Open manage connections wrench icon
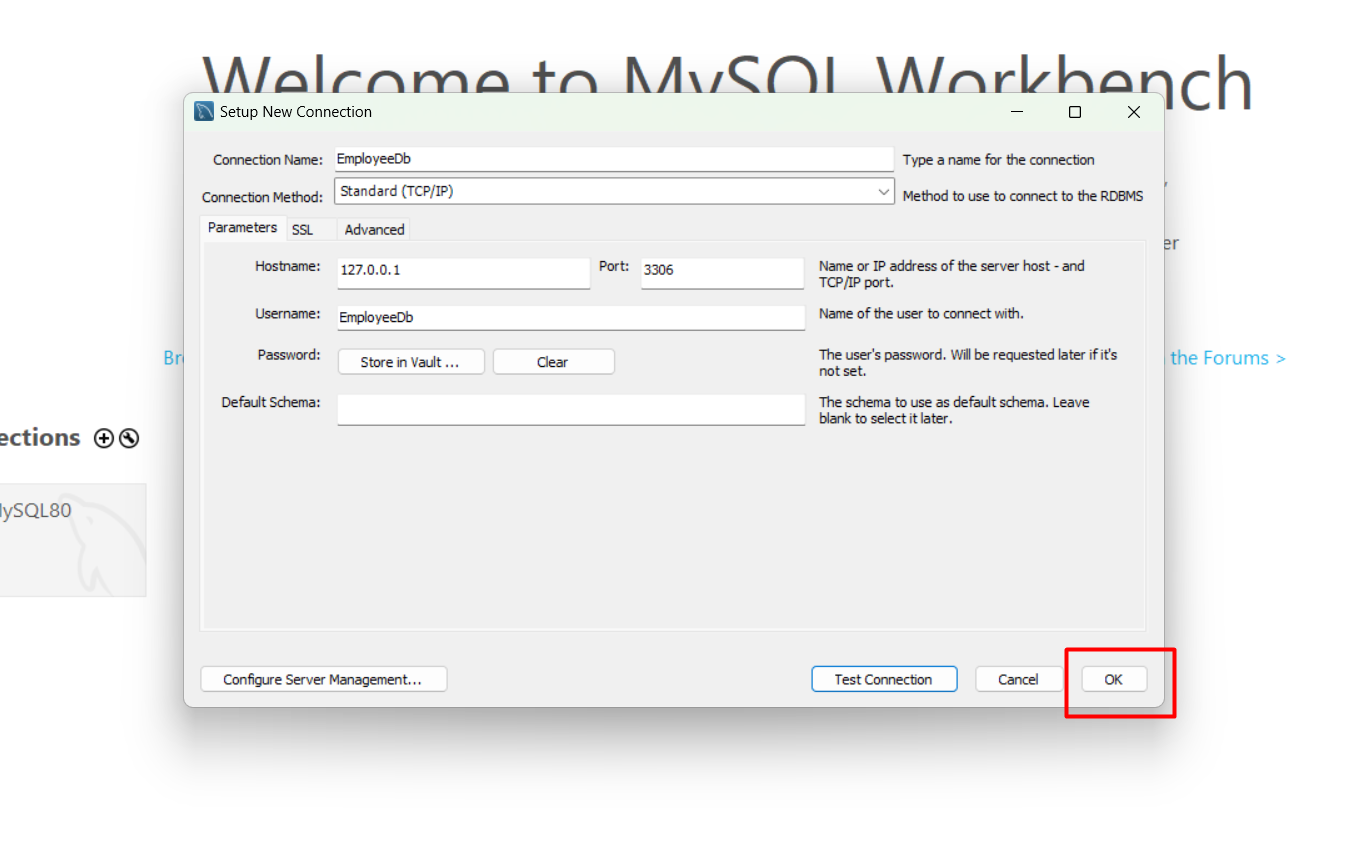Image resolution: width=1368 pixels, height=860 pixels. 129,438
